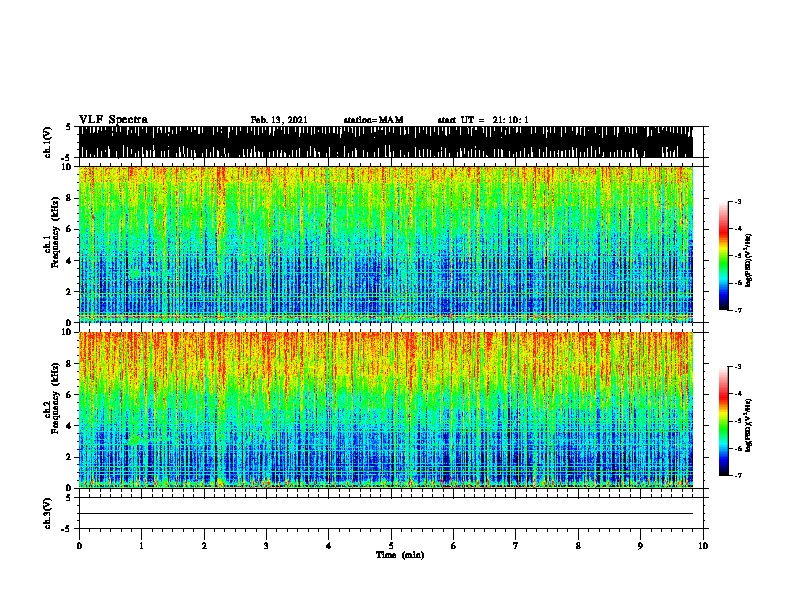792x612 pixels.
Task: Click inside the ch.1 spectrogram panel
Action: click(386, 244)
